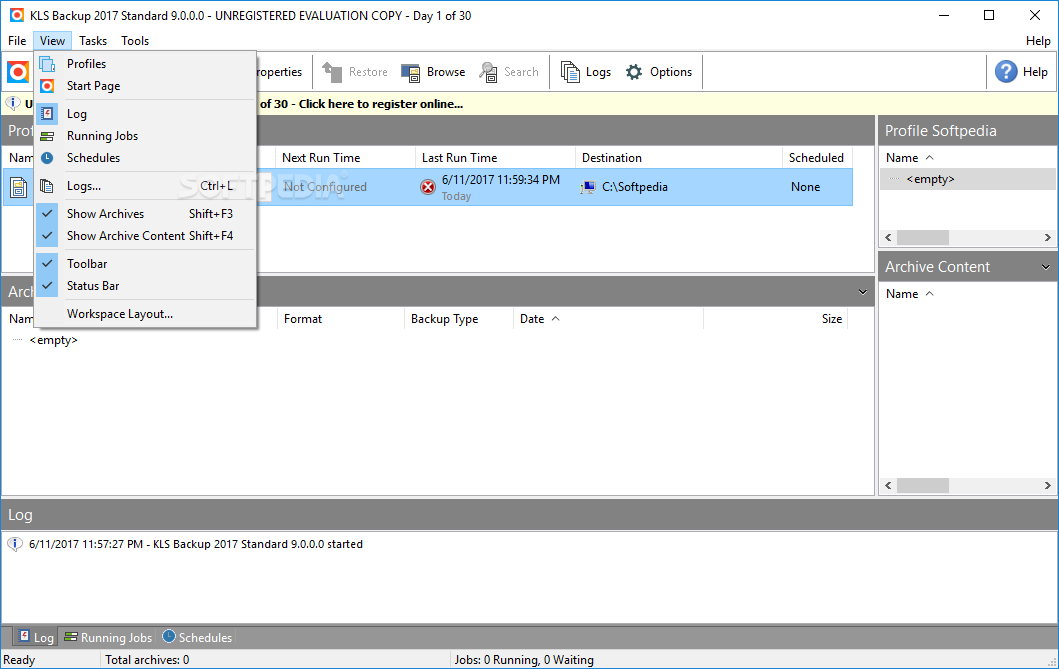
Task: Click the Options gear icon
Action: tap(634, 72)
